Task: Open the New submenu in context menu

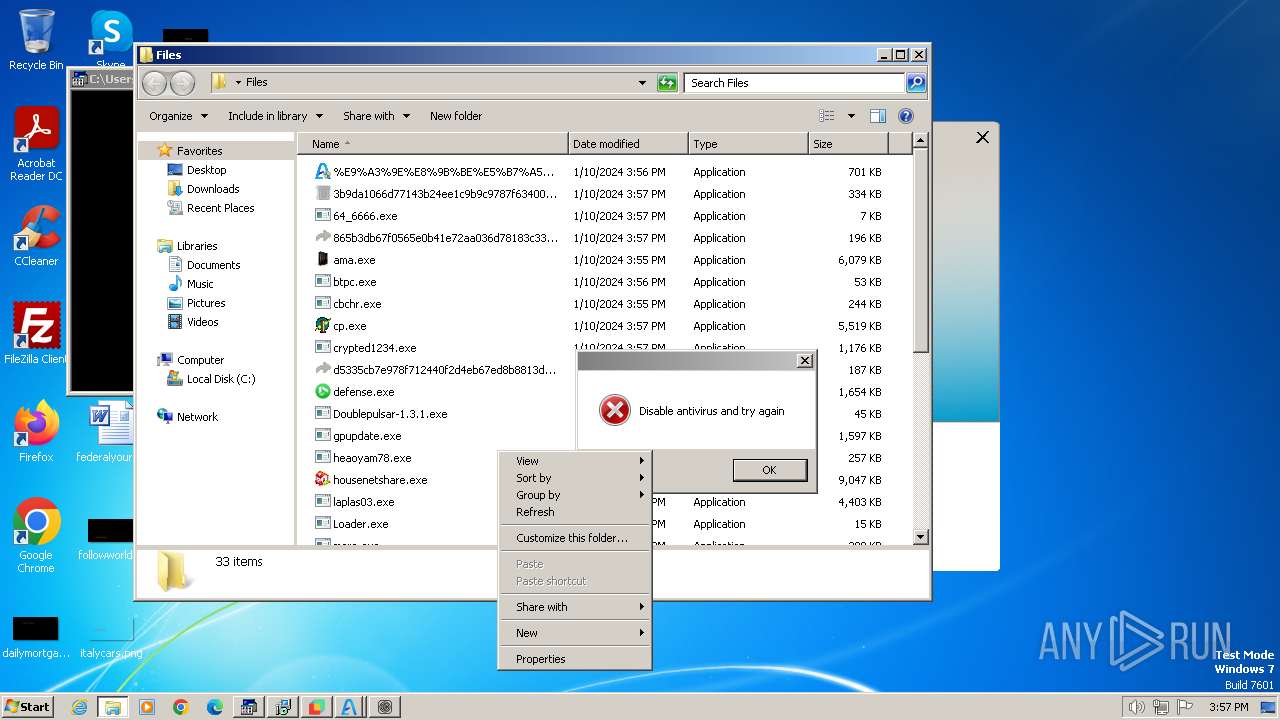Action: 575,633
